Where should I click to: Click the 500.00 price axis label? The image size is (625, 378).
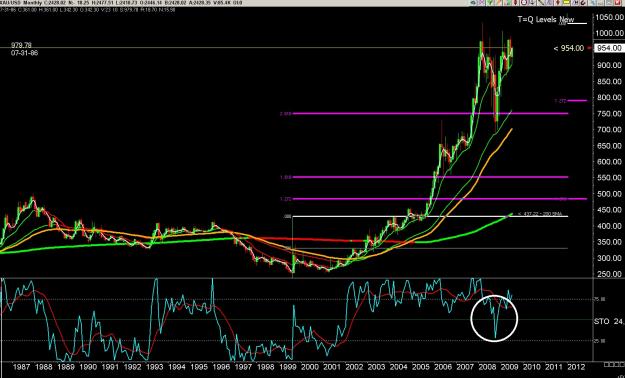tap(610, 194)
